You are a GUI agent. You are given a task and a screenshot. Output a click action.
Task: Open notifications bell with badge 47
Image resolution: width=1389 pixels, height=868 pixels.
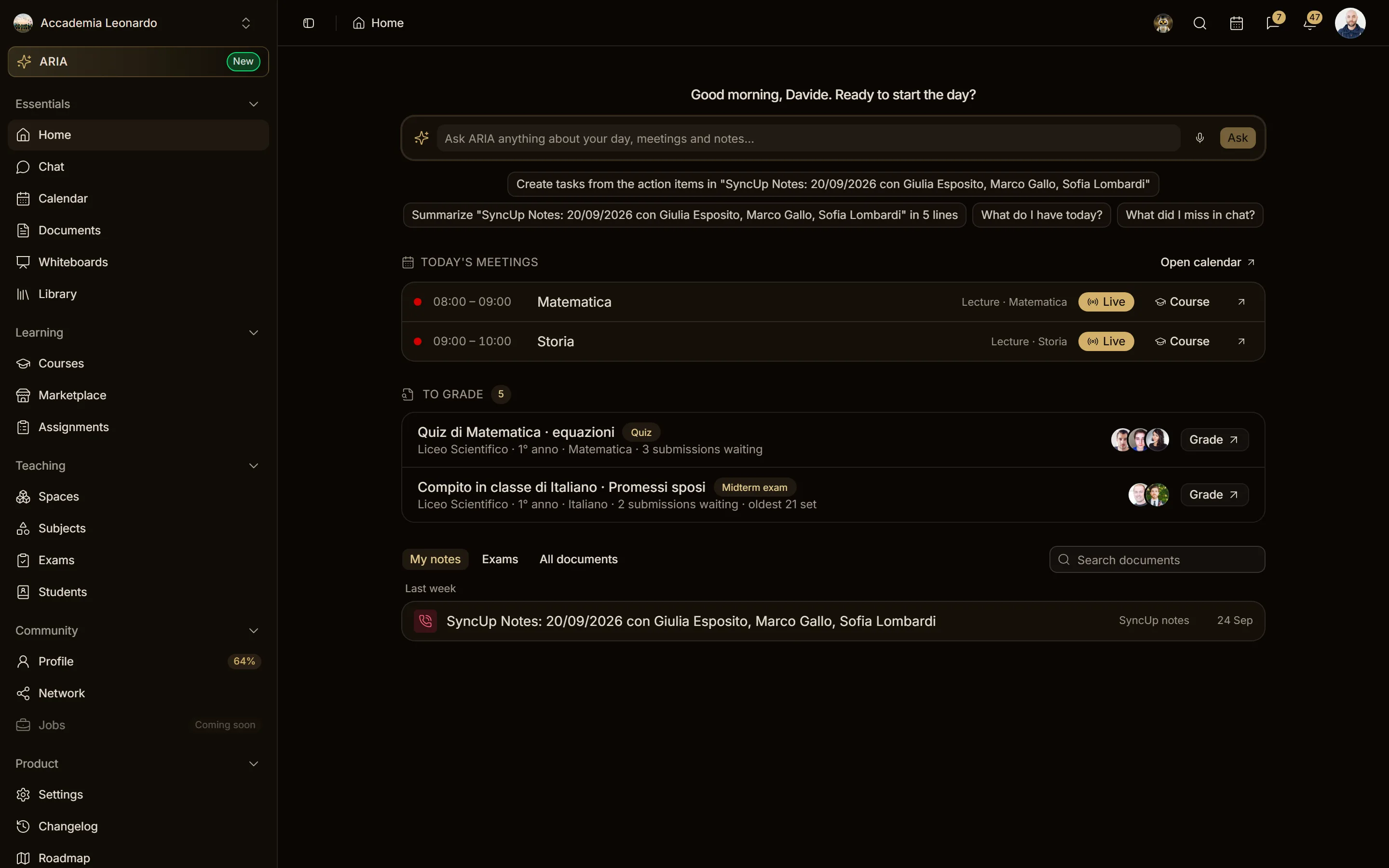coord(1310,23)
